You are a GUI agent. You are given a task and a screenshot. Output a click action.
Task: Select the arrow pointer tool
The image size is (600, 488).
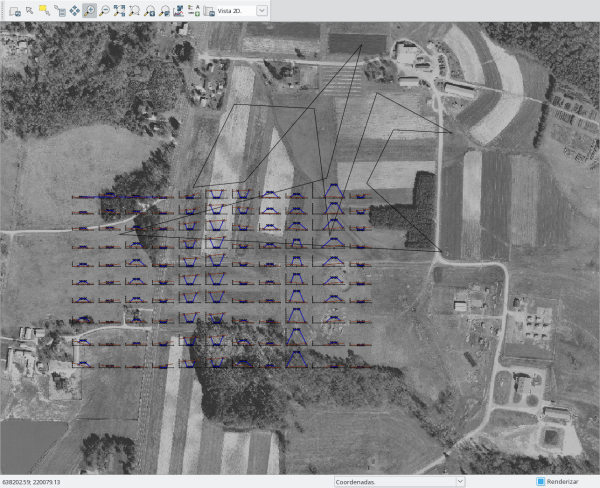click(x=30, y=10)
